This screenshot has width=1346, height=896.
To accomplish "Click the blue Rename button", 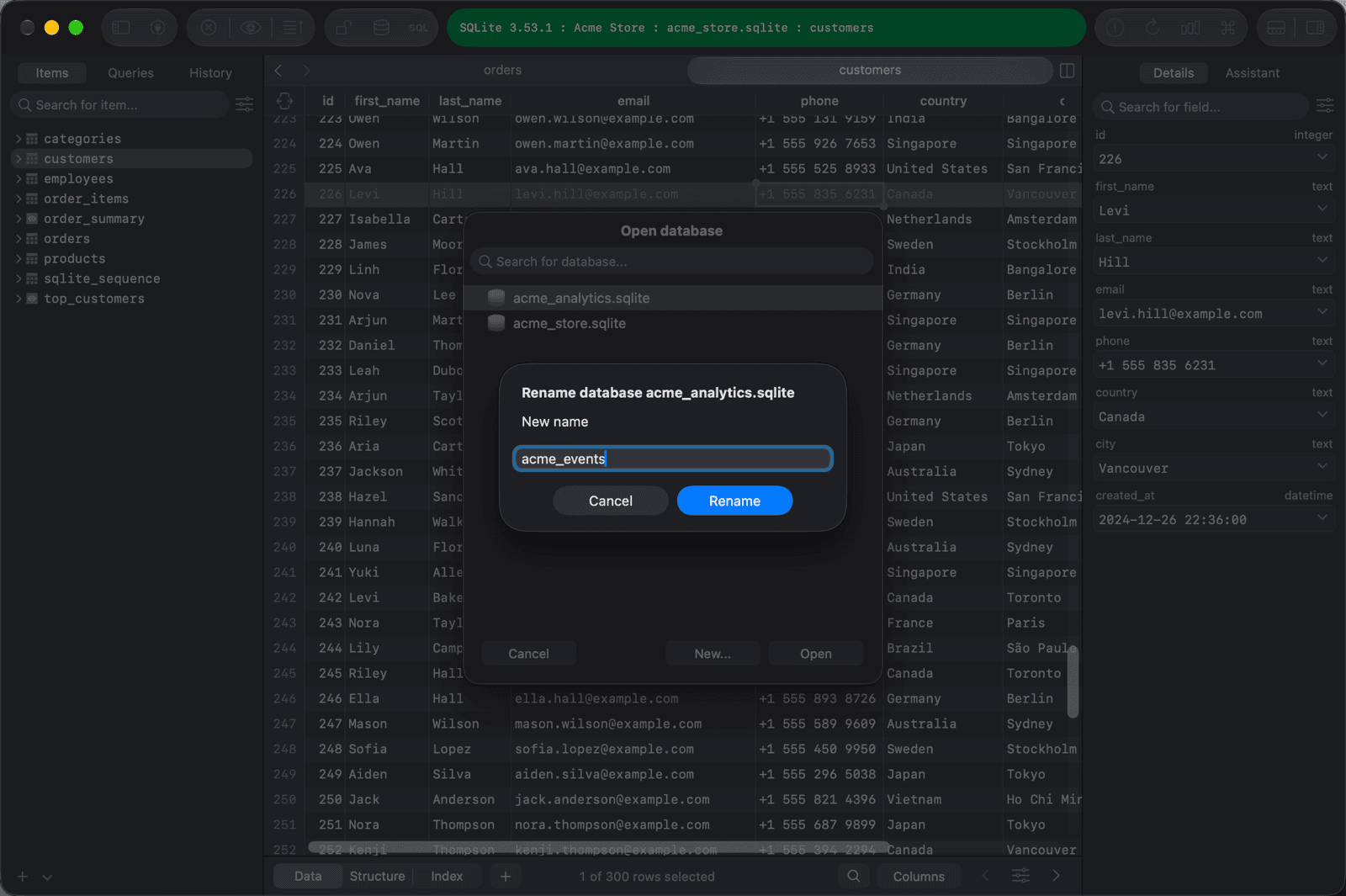I will click(x=734, y=501).
